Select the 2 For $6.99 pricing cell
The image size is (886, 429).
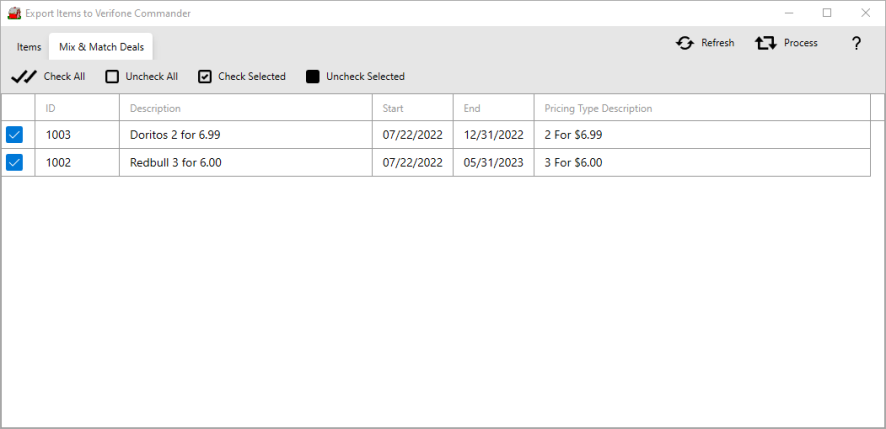pos(573,135)
